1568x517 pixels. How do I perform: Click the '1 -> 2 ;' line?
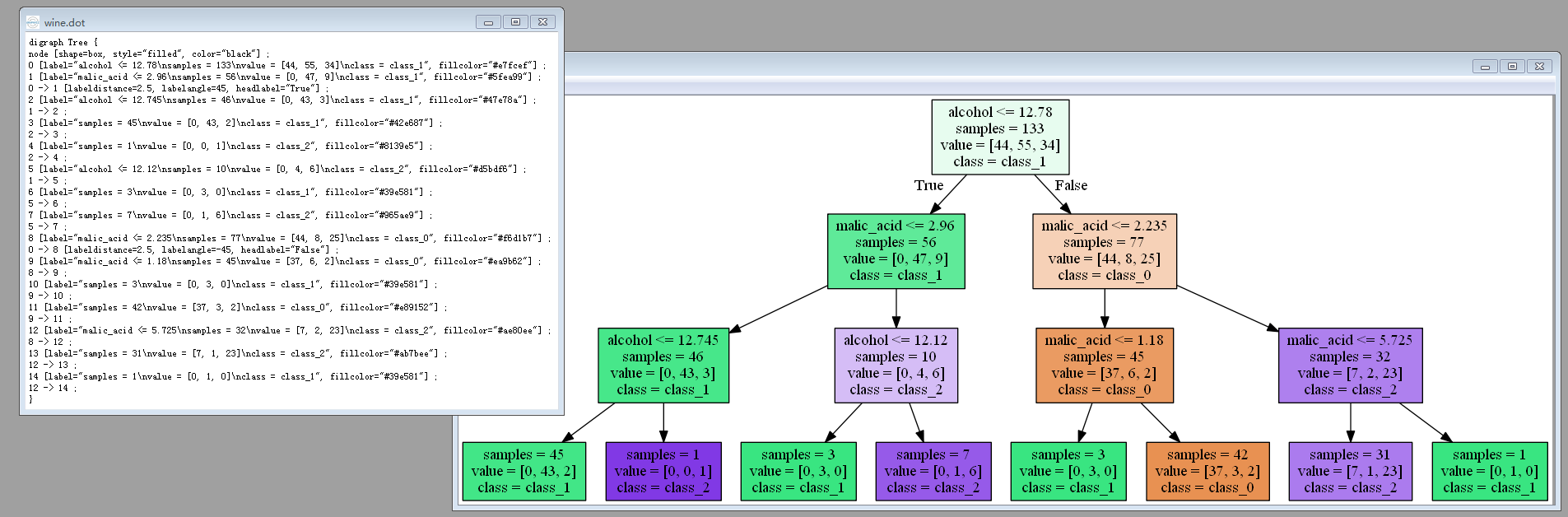48,111
